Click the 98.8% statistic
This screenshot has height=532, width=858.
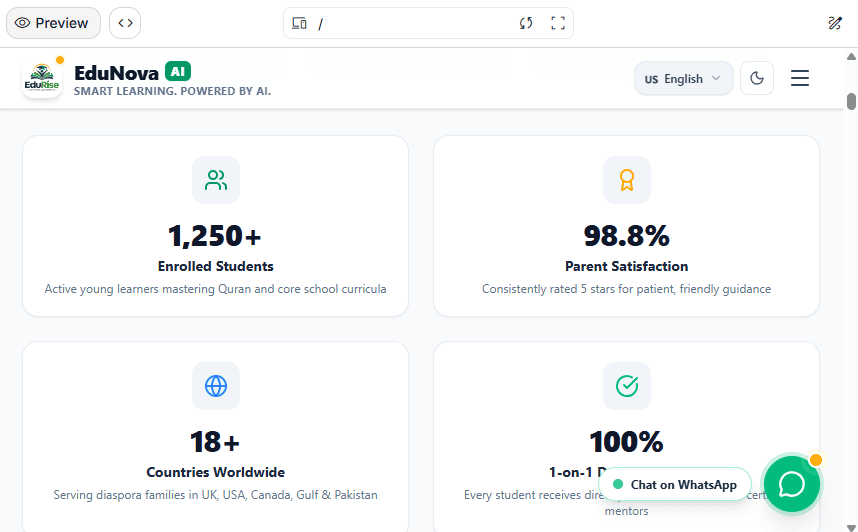tap(627, 236)
